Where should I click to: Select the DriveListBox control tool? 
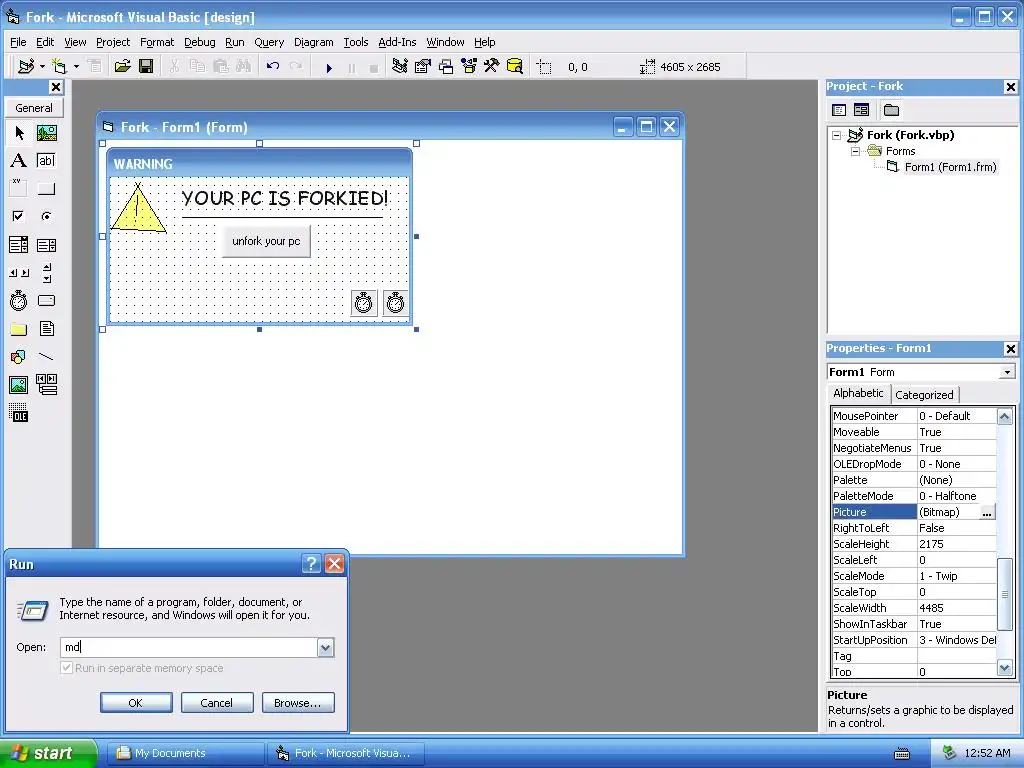point(46,300)
